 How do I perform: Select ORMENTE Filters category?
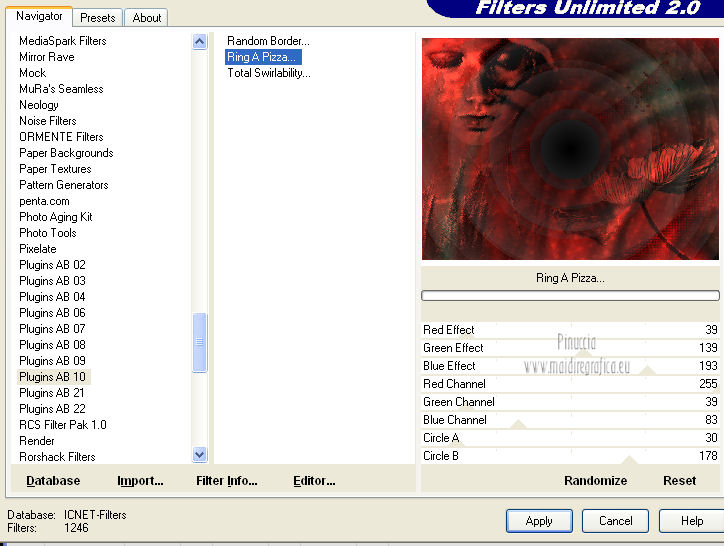tap(61, 137)
